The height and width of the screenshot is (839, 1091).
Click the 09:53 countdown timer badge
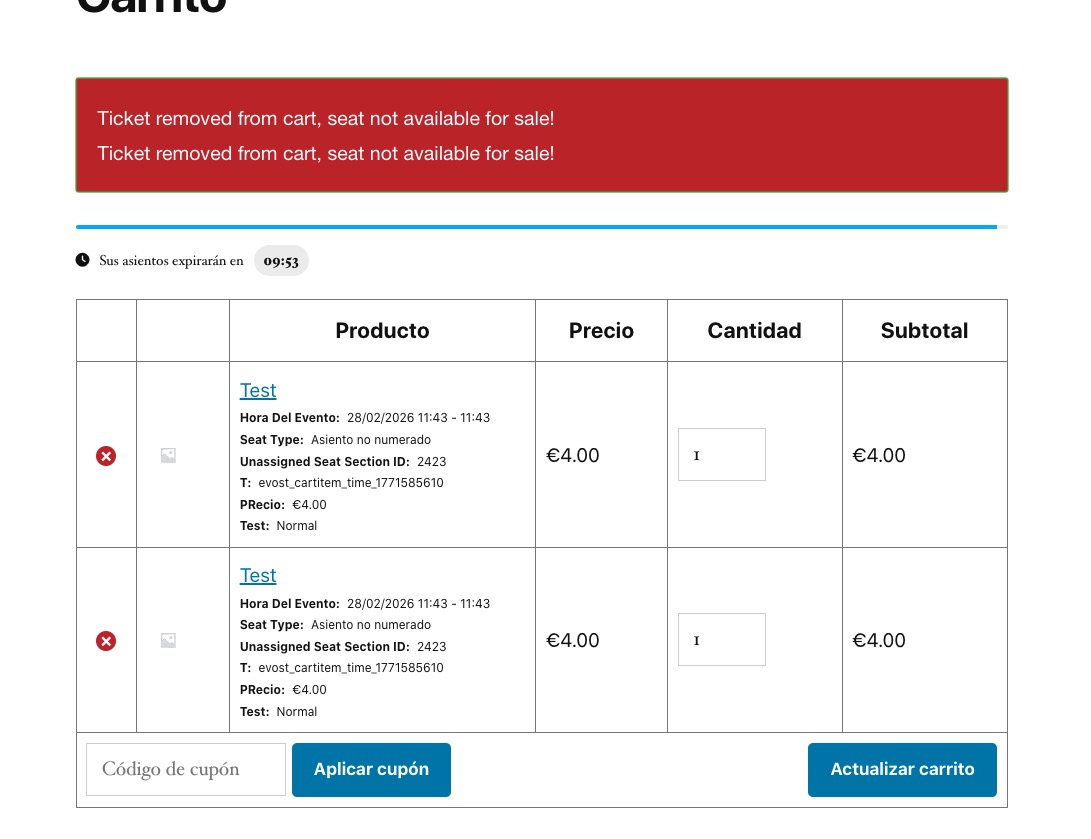click(281, 261)
